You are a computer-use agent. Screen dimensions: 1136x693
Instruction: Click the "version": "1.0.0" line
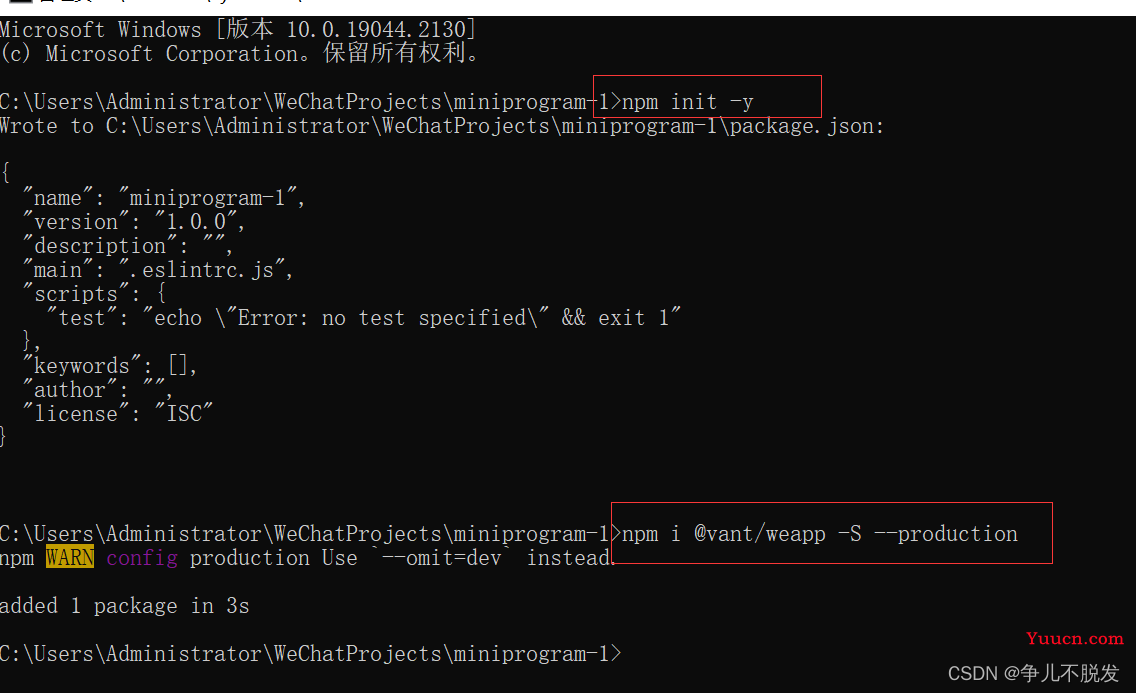coord(134,222)
